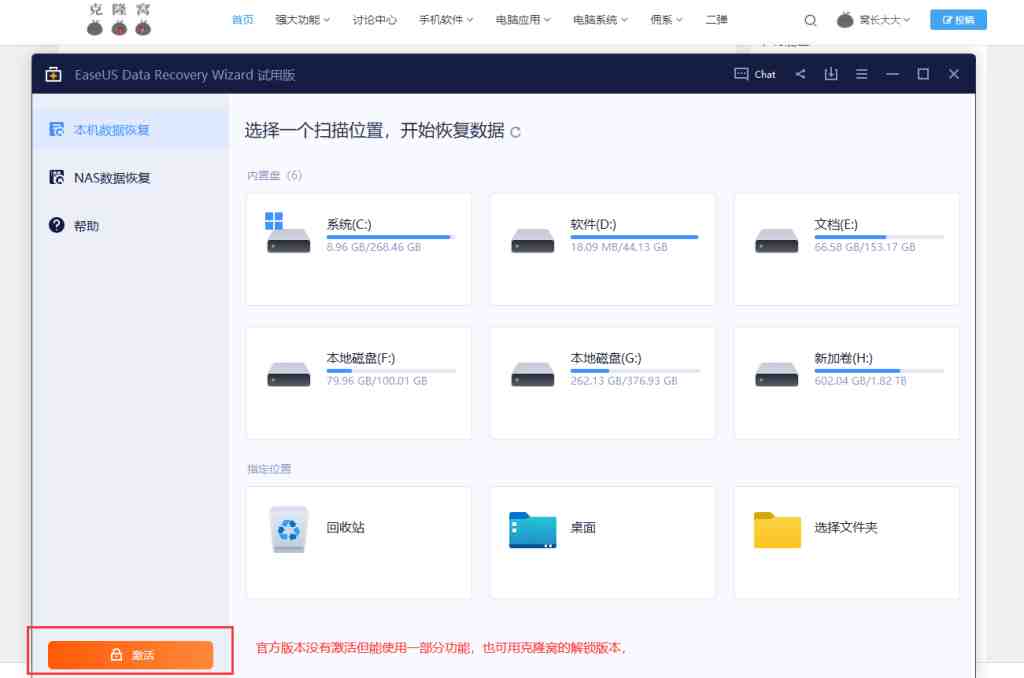Expand the 强大功能 dropdown menu
Viewport: 1024px width, 678px height.
302,20
